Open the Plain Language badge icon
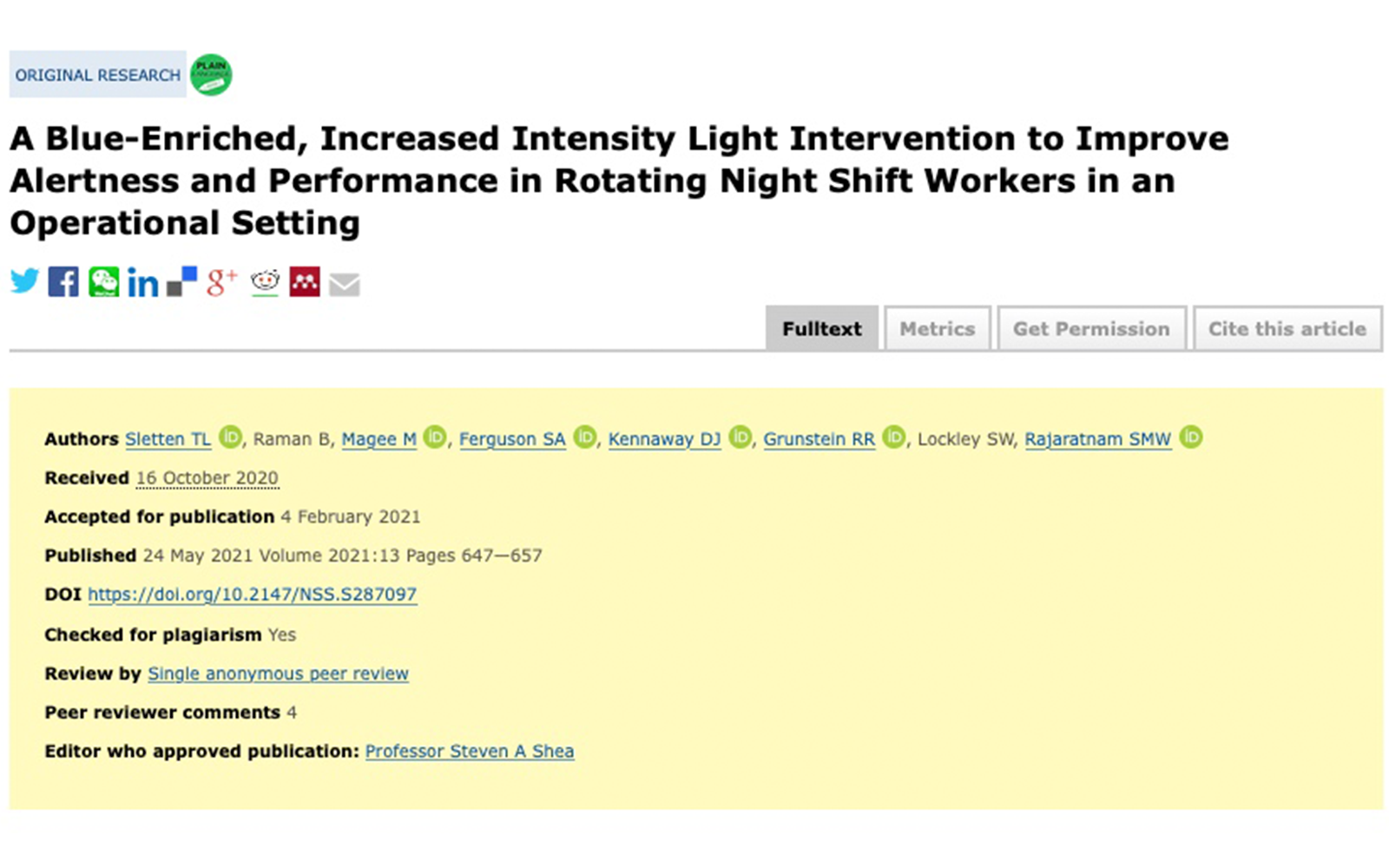 pyautogui.click(x=213, y=74)
